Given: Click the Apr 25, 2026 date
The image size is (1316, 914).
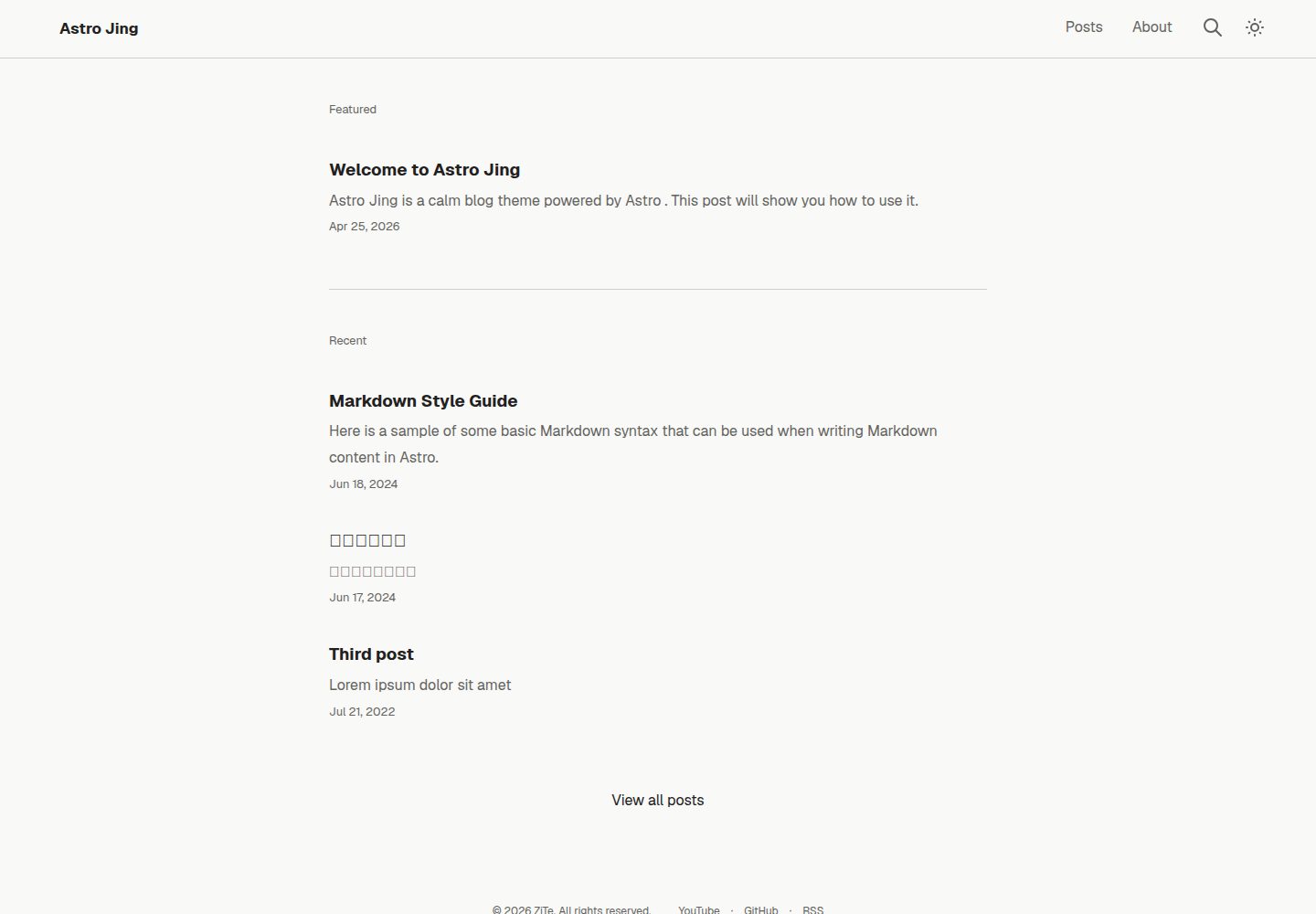Looking at the screenshot, I should 364,227.
